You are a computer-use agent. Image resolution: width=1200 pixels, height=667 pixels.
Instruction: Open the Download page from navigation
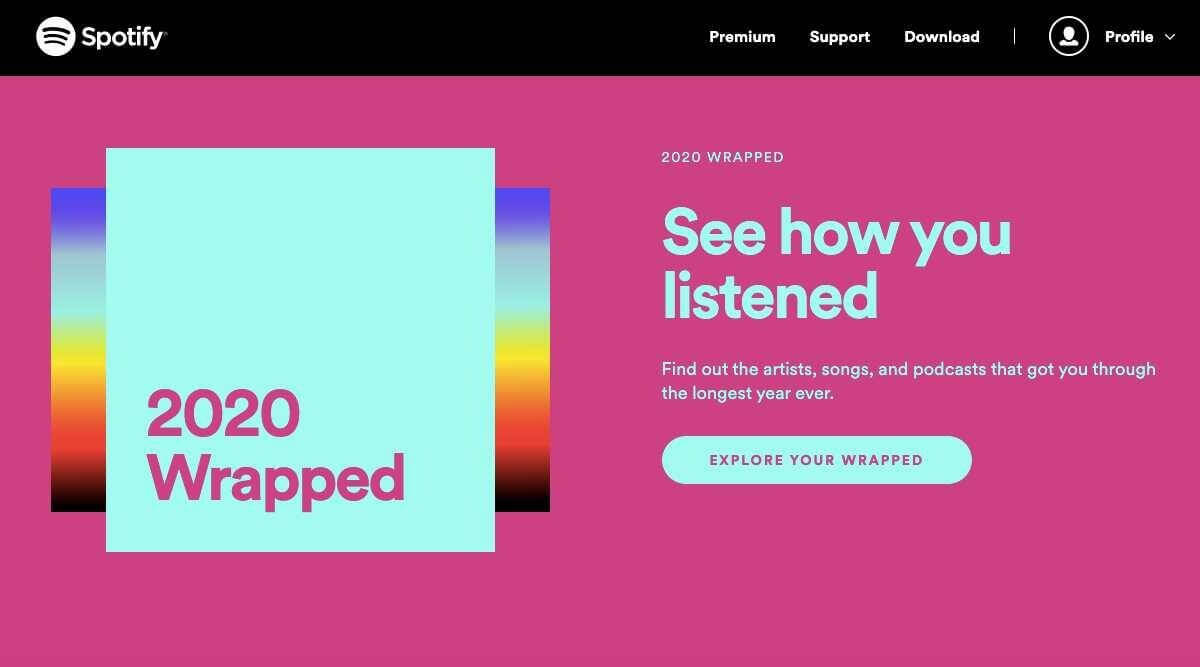pos(942,37)
